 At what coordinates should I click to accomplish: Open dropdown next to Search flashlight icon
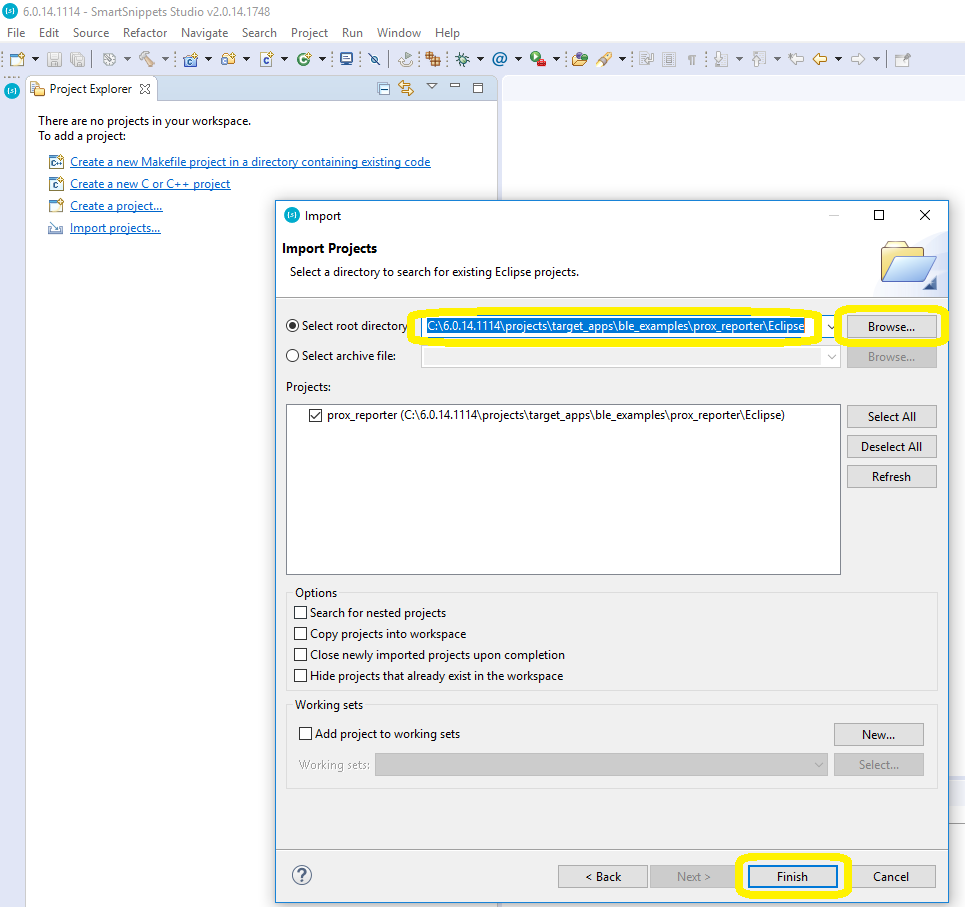coord(623,59)
